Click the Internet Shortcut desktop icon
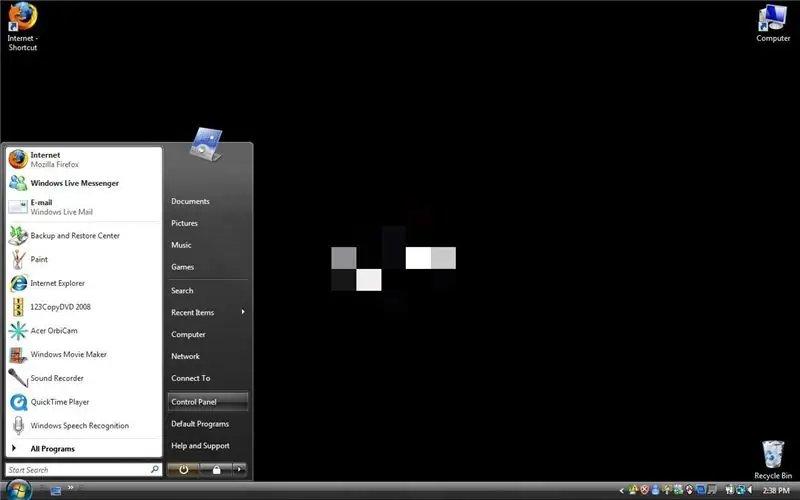The image size is (800, 500). click(x=22, y=27)
